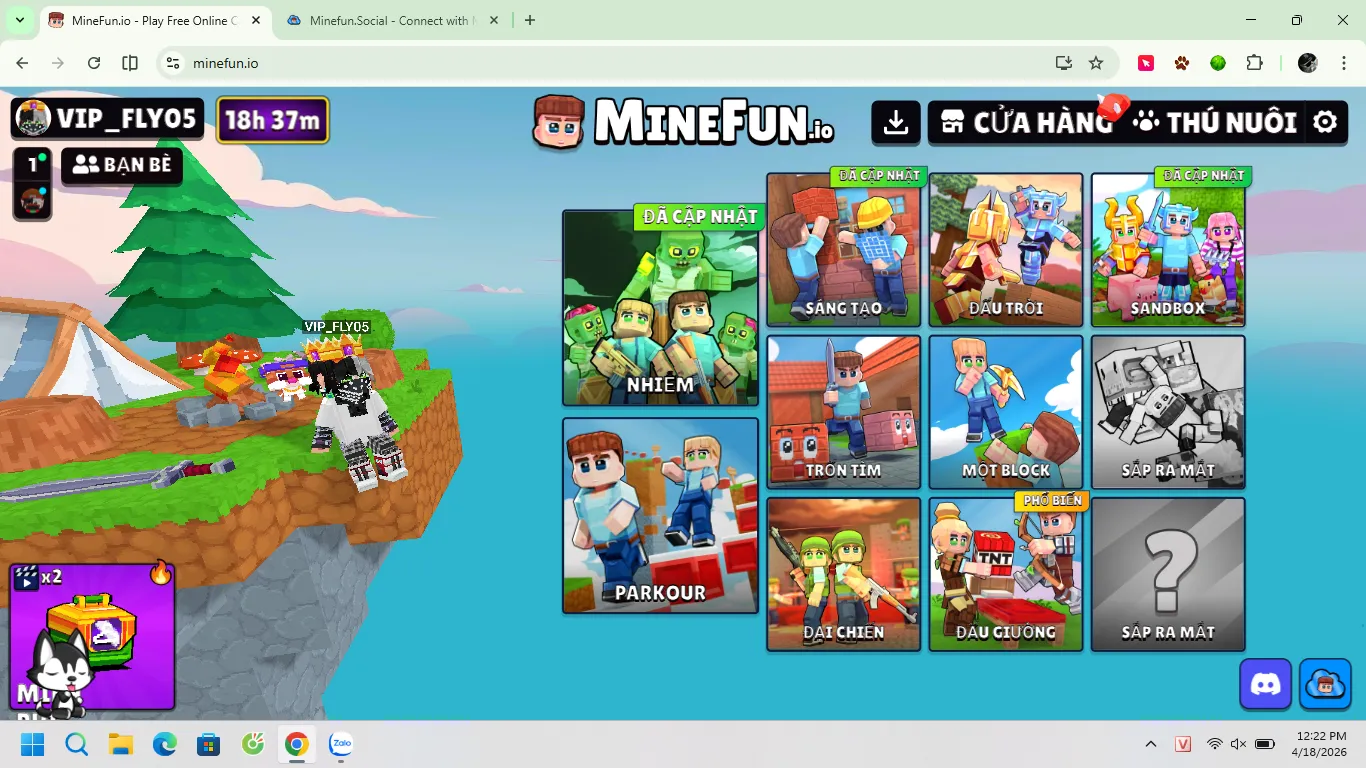This screenshot has width=1366, height=768.
Task: Open Windows taskbar search
Action: click(x=77, y=744)
